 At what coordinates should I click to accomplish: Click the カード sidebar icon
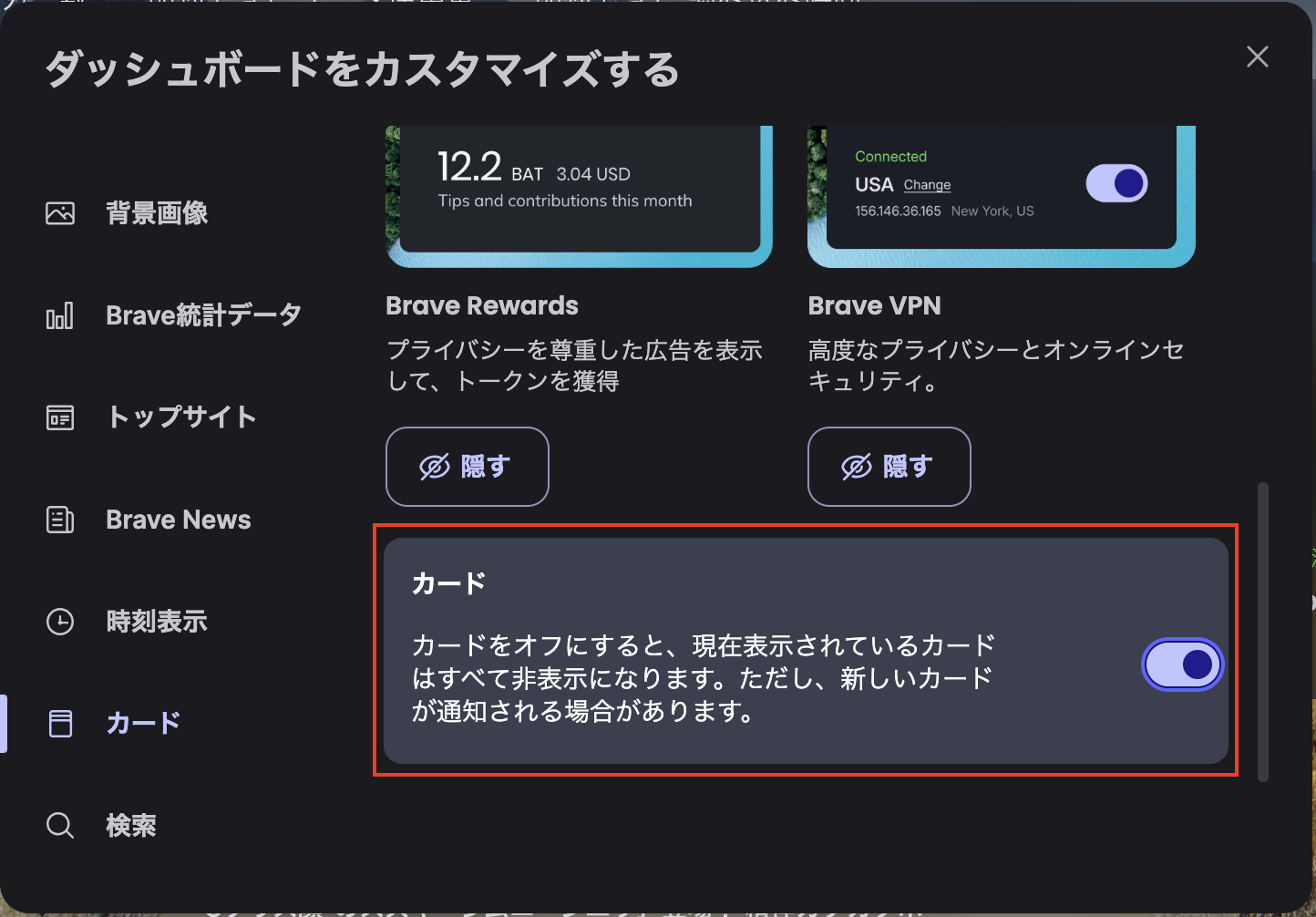(60, 724)
